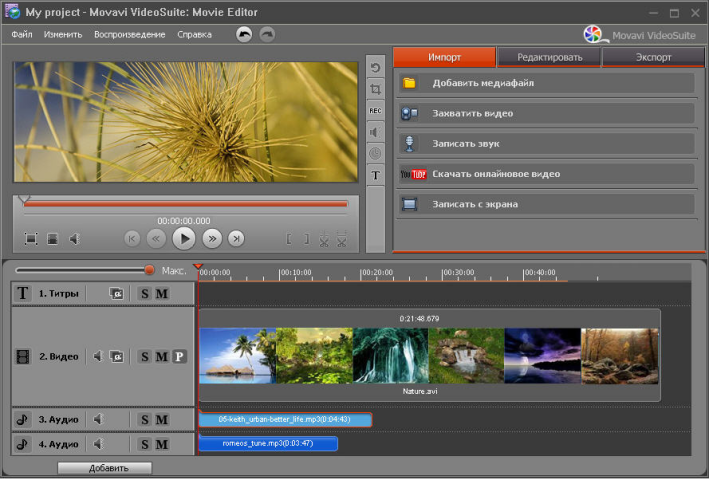Click the timeline zoom slider handle
This screenshot has width=709, height=480.
149,270
